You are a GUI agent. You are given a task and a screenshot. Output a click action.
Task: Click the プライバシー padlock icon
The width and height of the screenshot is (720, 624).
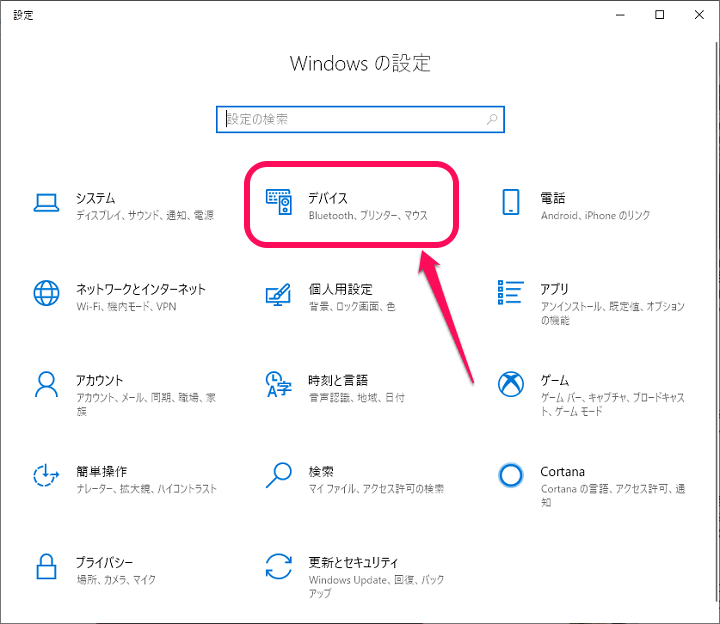[x=46, y=566]
